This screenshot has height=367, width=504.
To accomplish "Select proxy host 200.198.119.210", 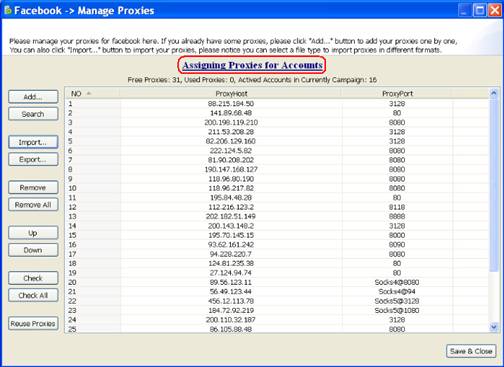I will coord(231,122).
